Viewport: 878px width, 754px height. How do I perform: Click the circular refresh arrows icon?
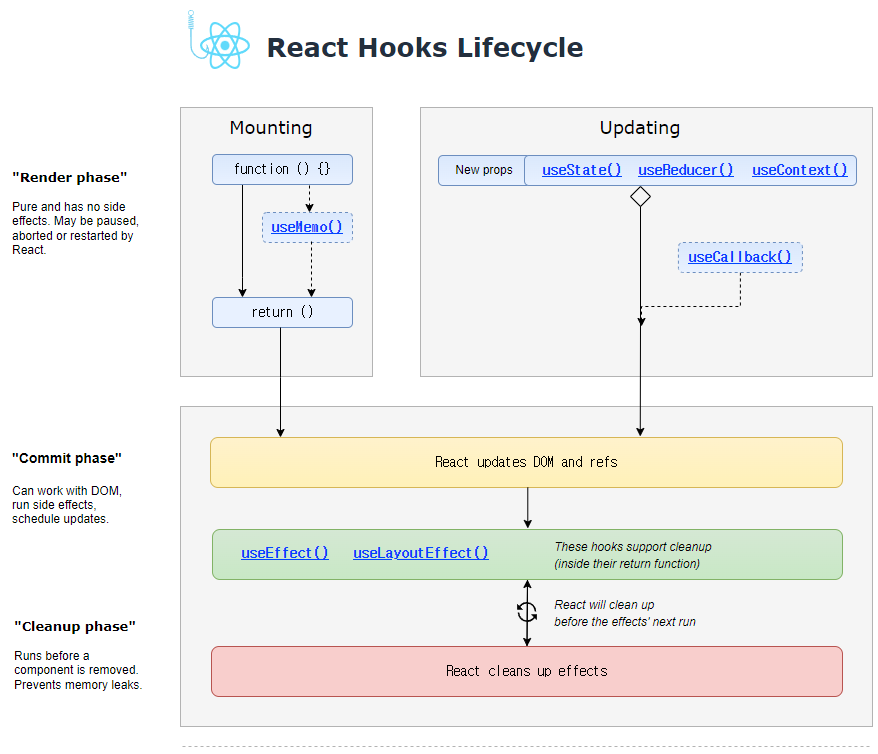click(527, 612)
